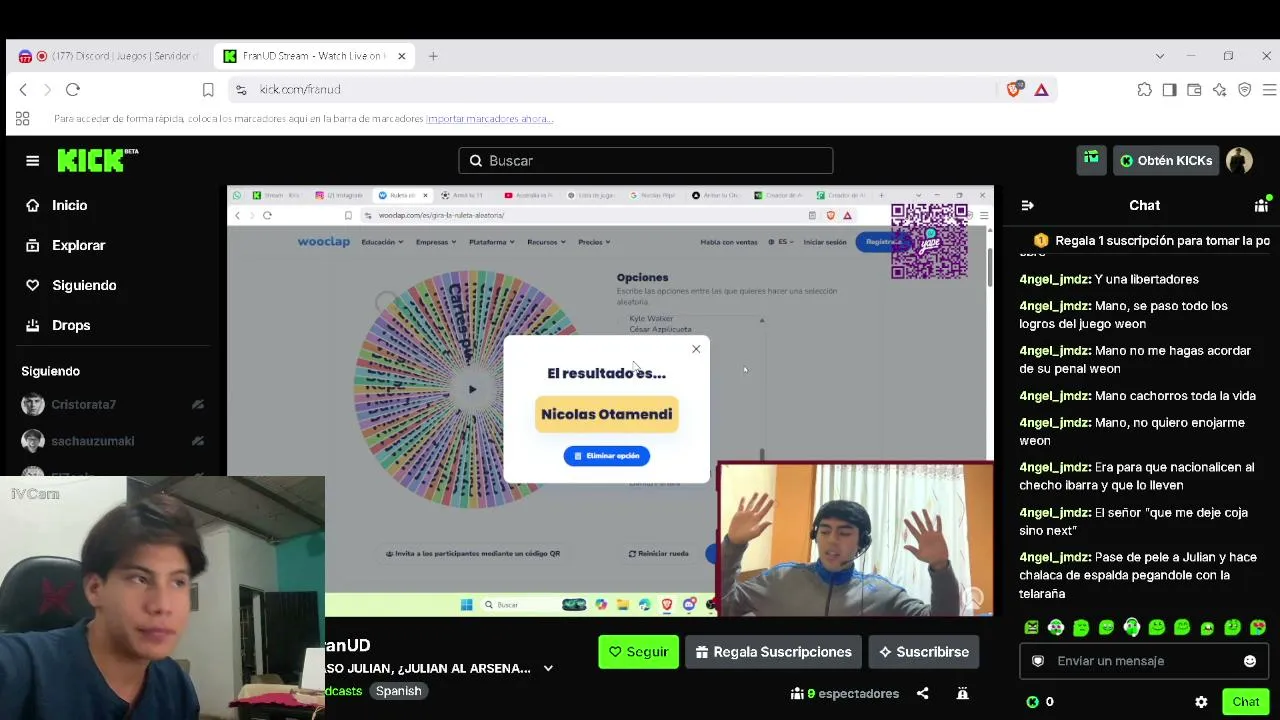Focus the Enviar un mensaje chat input

click(1144, 661)
